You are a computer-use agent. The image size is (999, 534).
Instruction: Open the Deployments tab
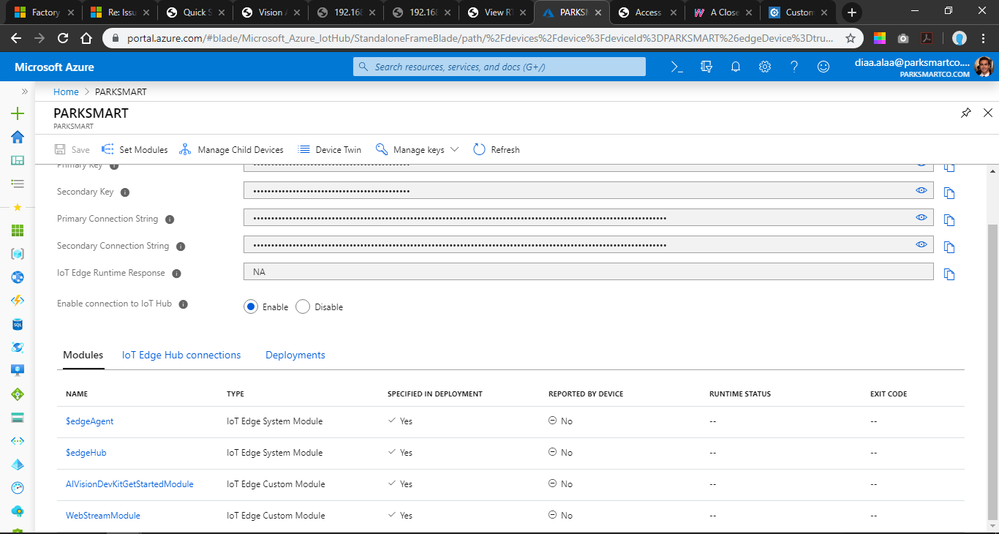[295, 355]
